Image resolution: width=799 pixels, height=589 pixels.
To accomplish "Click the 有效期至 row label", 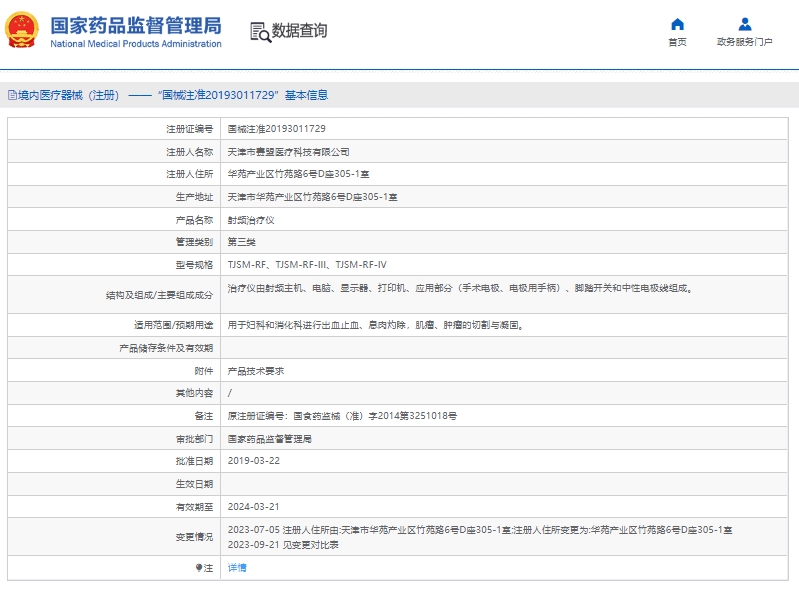I will click(194, 506).
